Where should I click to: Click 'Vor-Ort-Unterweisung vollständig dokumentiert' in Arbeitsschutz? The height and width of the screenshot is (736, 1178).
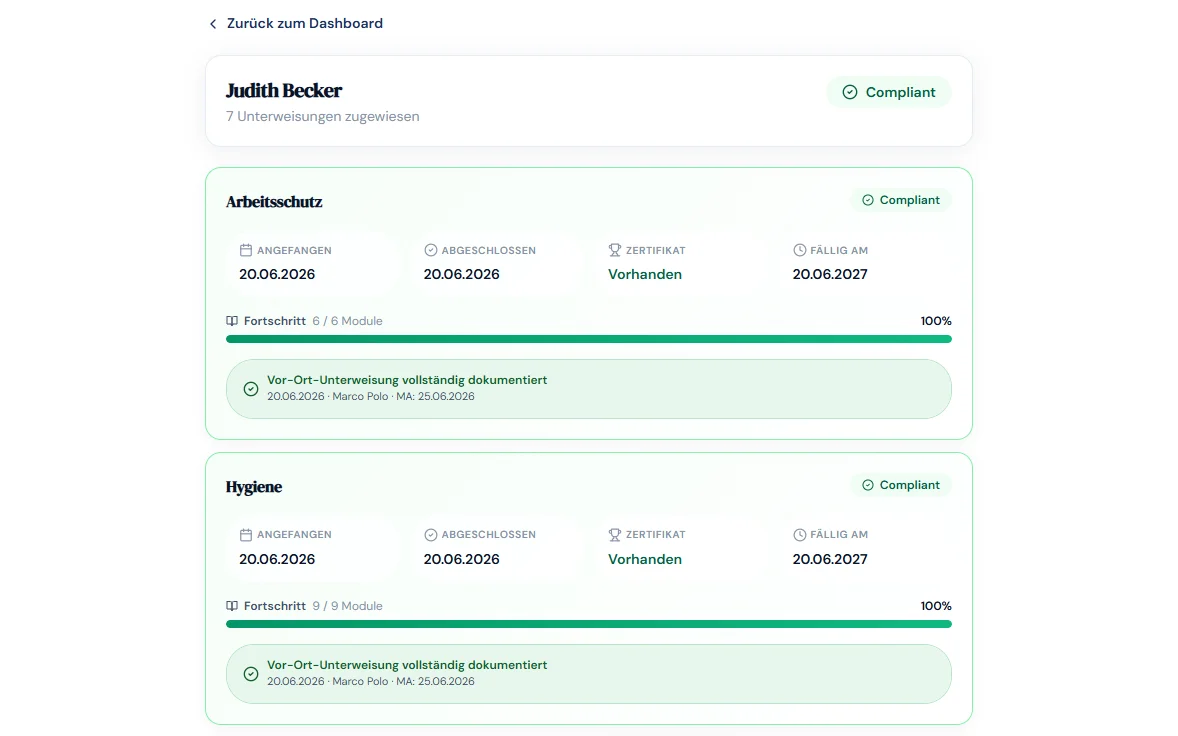[x=407, y=380]
